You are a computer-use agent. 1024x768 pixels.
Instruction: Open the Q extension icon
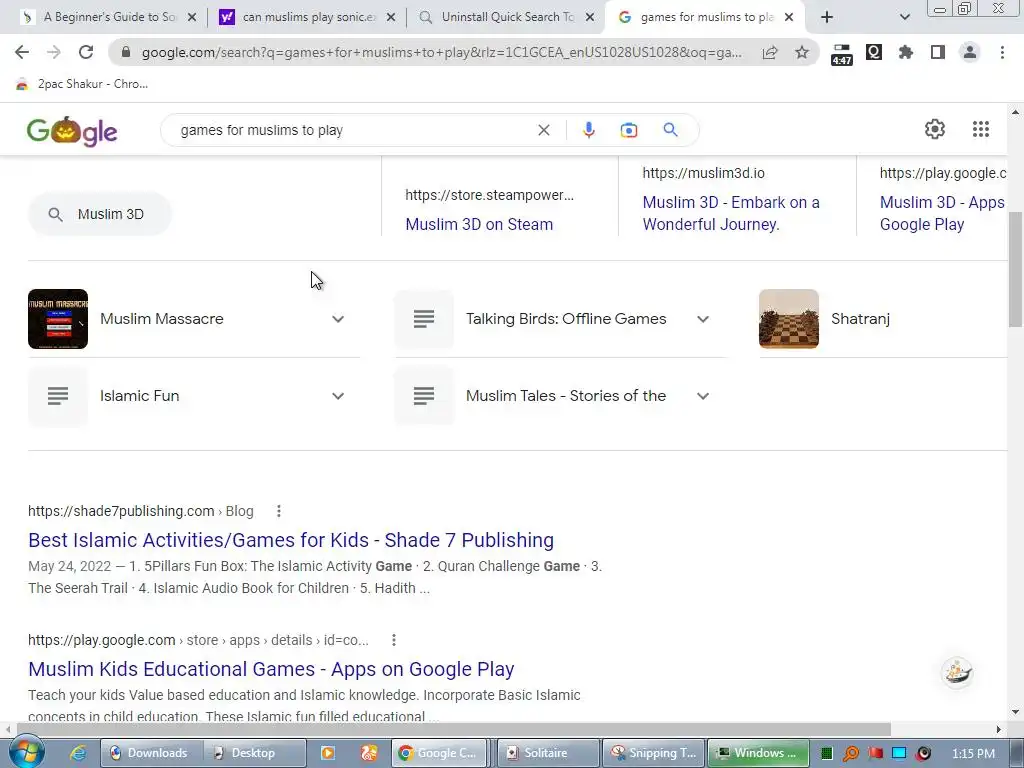point(874,52)
